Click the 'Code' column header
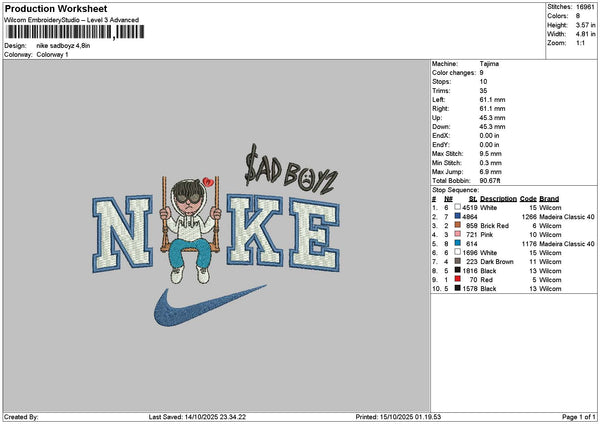 528,199
